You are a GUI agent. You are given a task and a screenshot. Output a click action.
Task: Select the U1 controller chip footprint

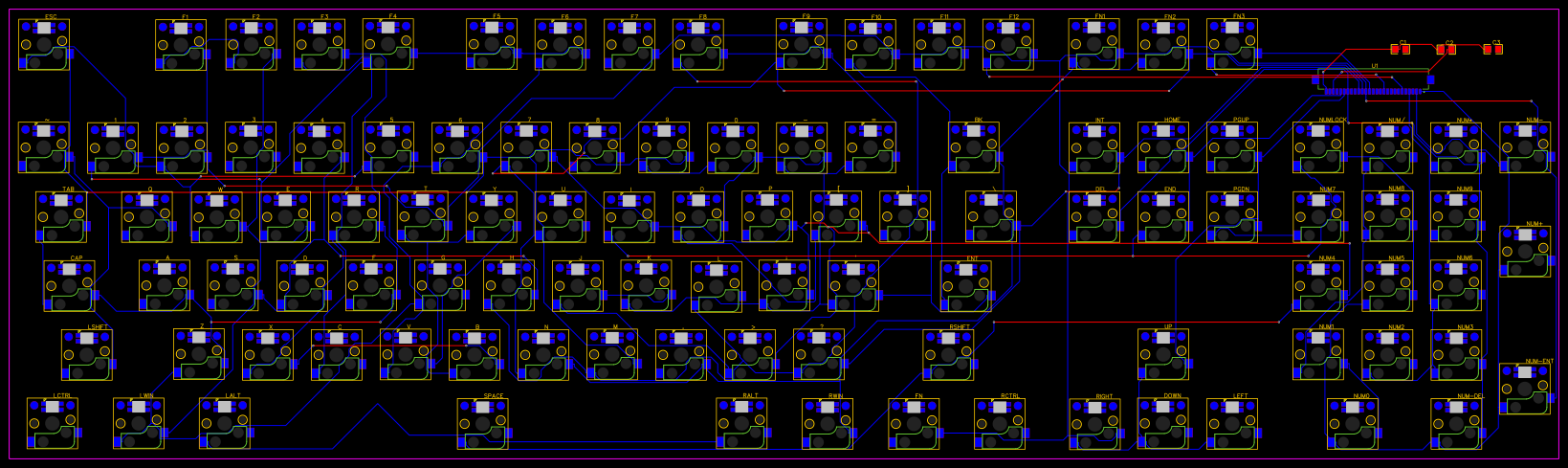coord(1375,80)
